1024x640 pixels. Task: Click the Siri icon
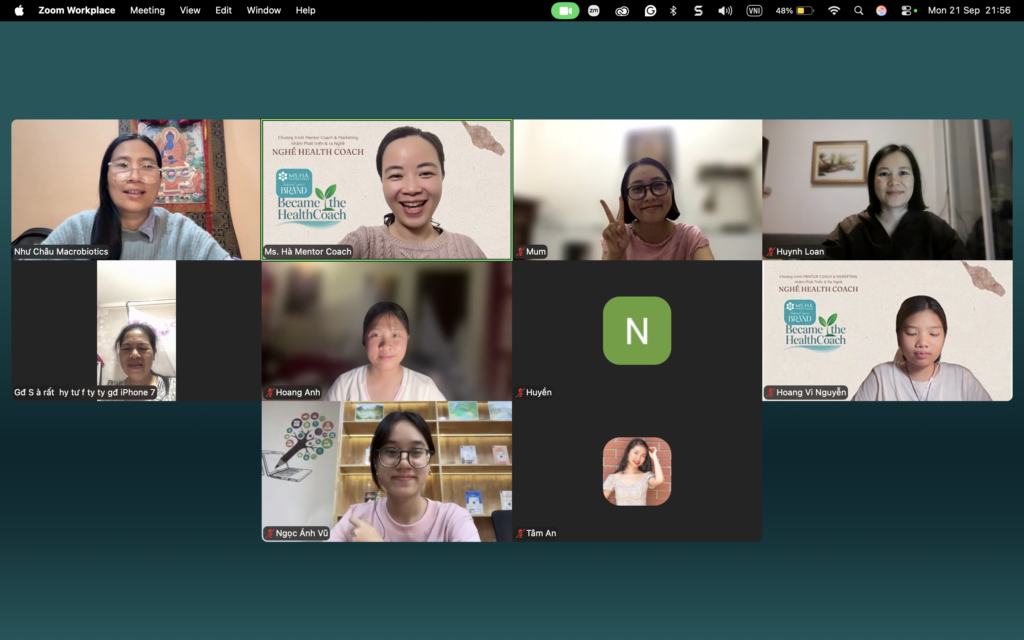[x=881, y=10]
